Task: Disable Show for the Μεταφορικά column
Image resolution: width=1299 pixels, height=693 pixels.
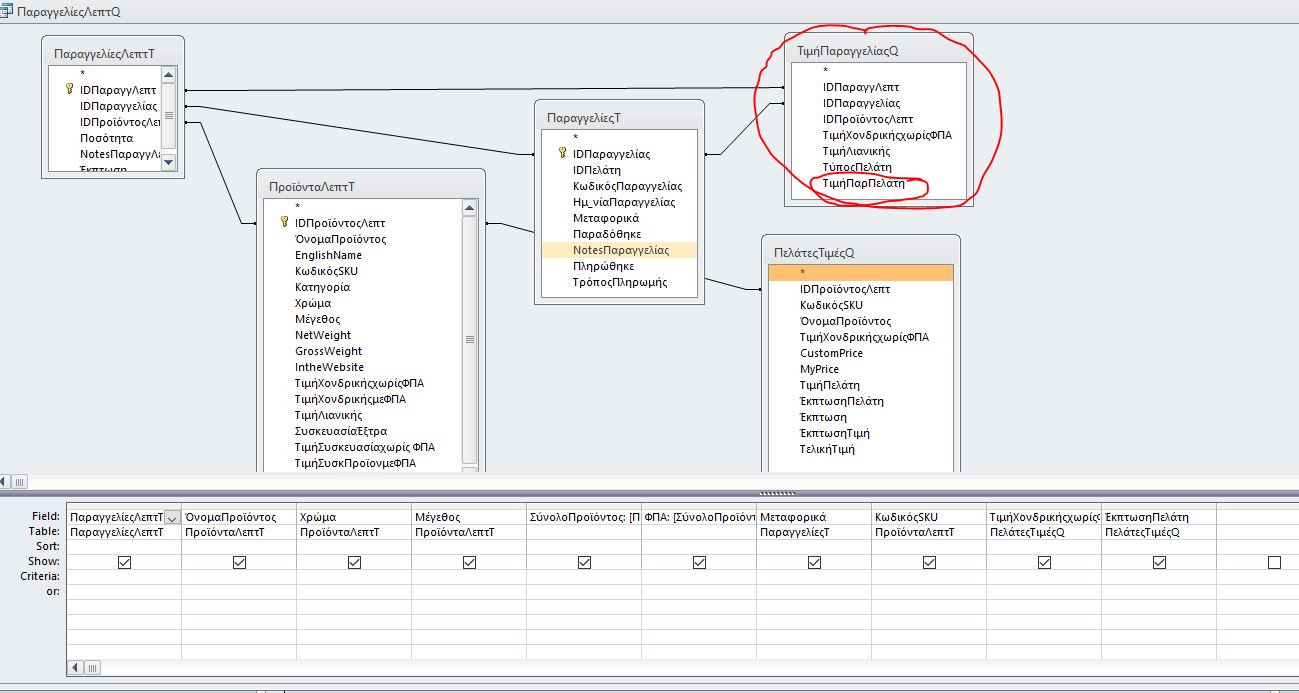Action: [813, 562]
